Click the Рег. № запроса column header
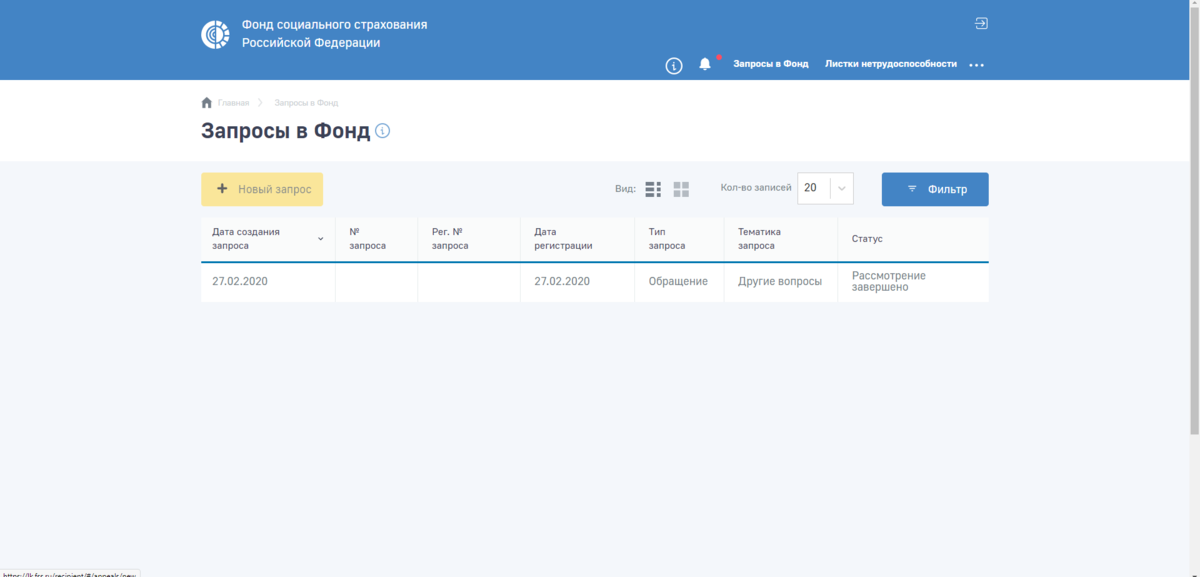Image resolution: width=1200 pixels, height=577 pixels. coord(469,238)
